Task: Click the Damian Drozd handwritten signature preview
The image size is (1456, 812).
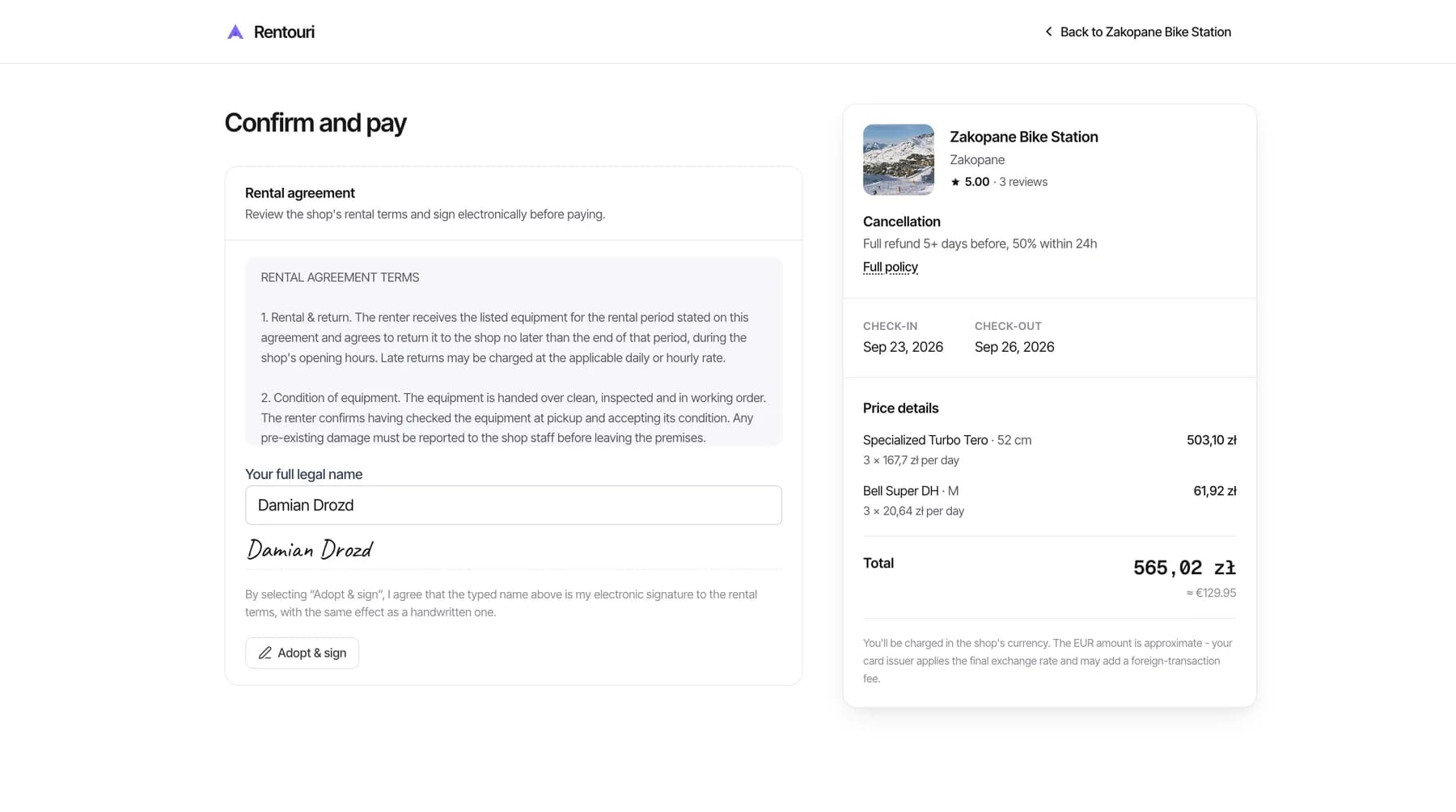Action: 309,550
